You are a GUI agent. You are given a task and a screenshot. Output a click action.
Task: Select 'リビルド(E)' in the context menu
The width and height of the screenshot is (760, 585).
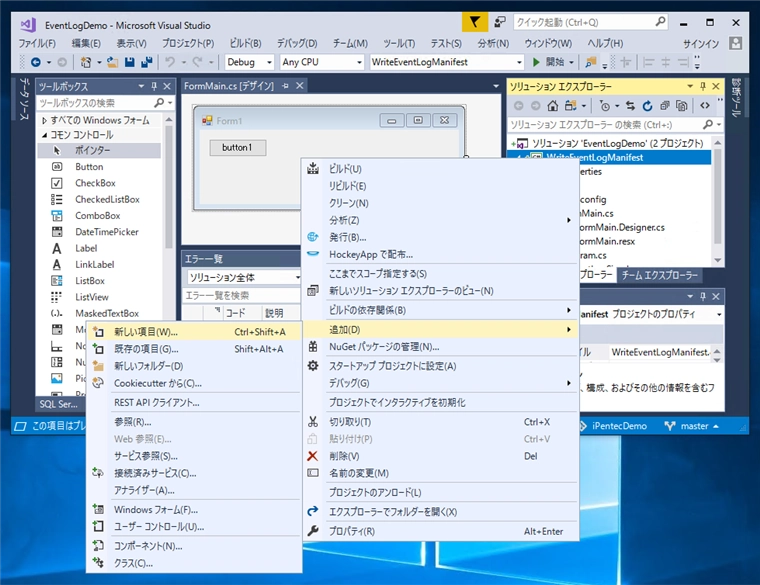pos(440,186)
